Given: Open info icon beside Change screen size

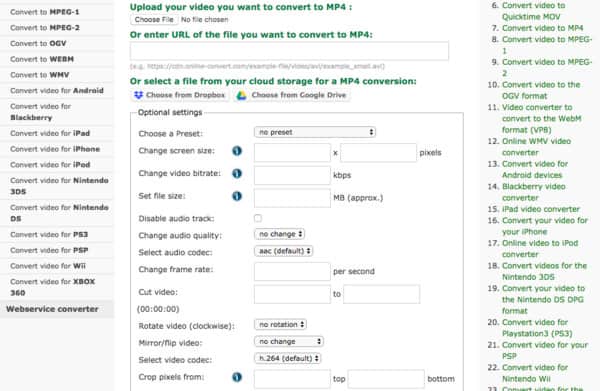Looking at the screenshot, I should pyautogui.click(x=237, y=151).
